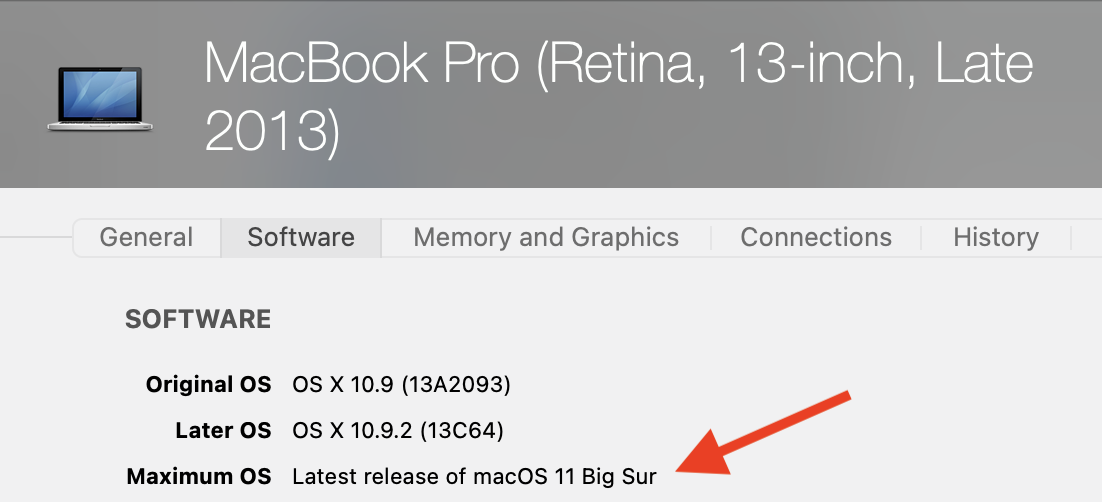This screenshot has height=502, width=1102.
Task: Open the Memory and Graphics tab
Action: tap(546, 237)
